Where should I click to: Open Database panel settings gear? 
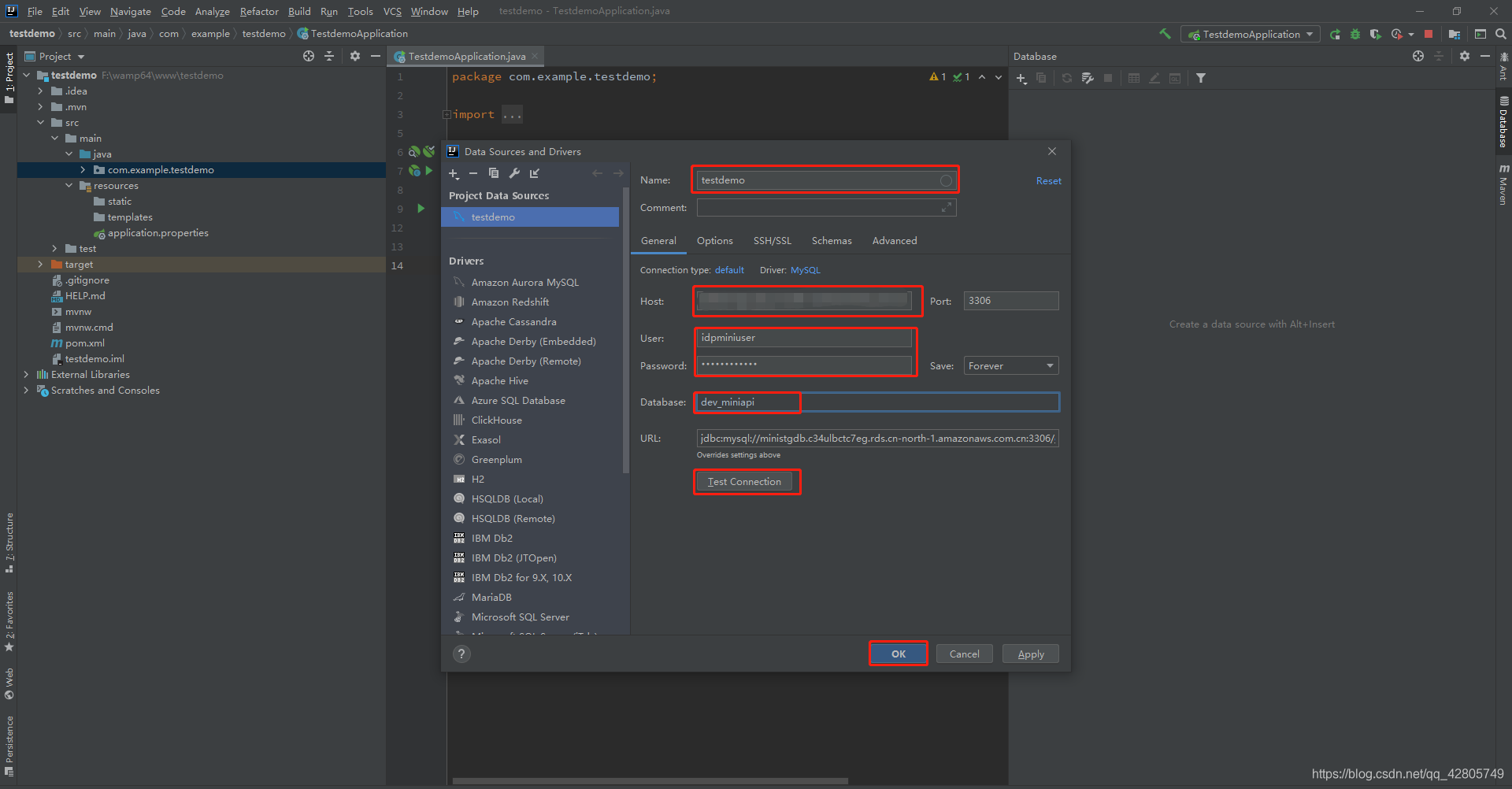click(x=1465, y=56)
